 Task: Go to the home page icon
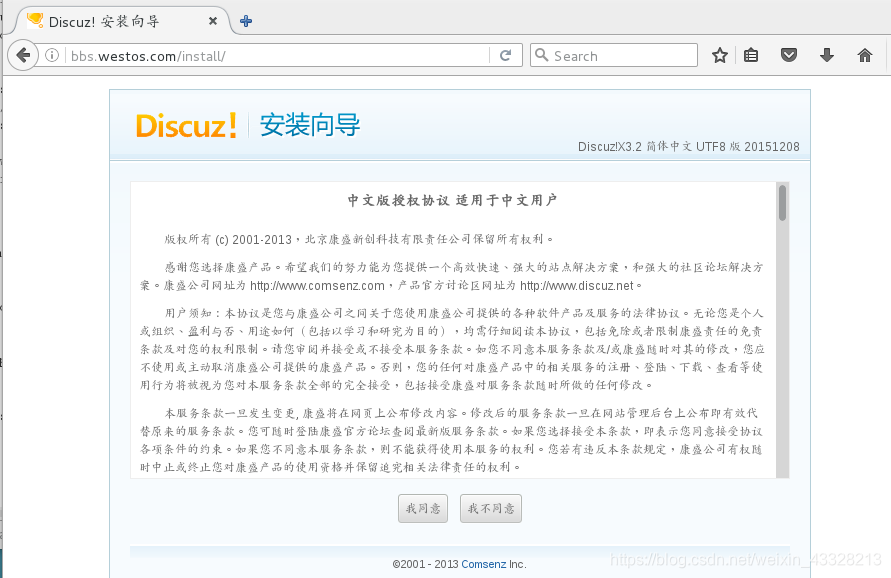pyautogui.click(x=865, y=55)
